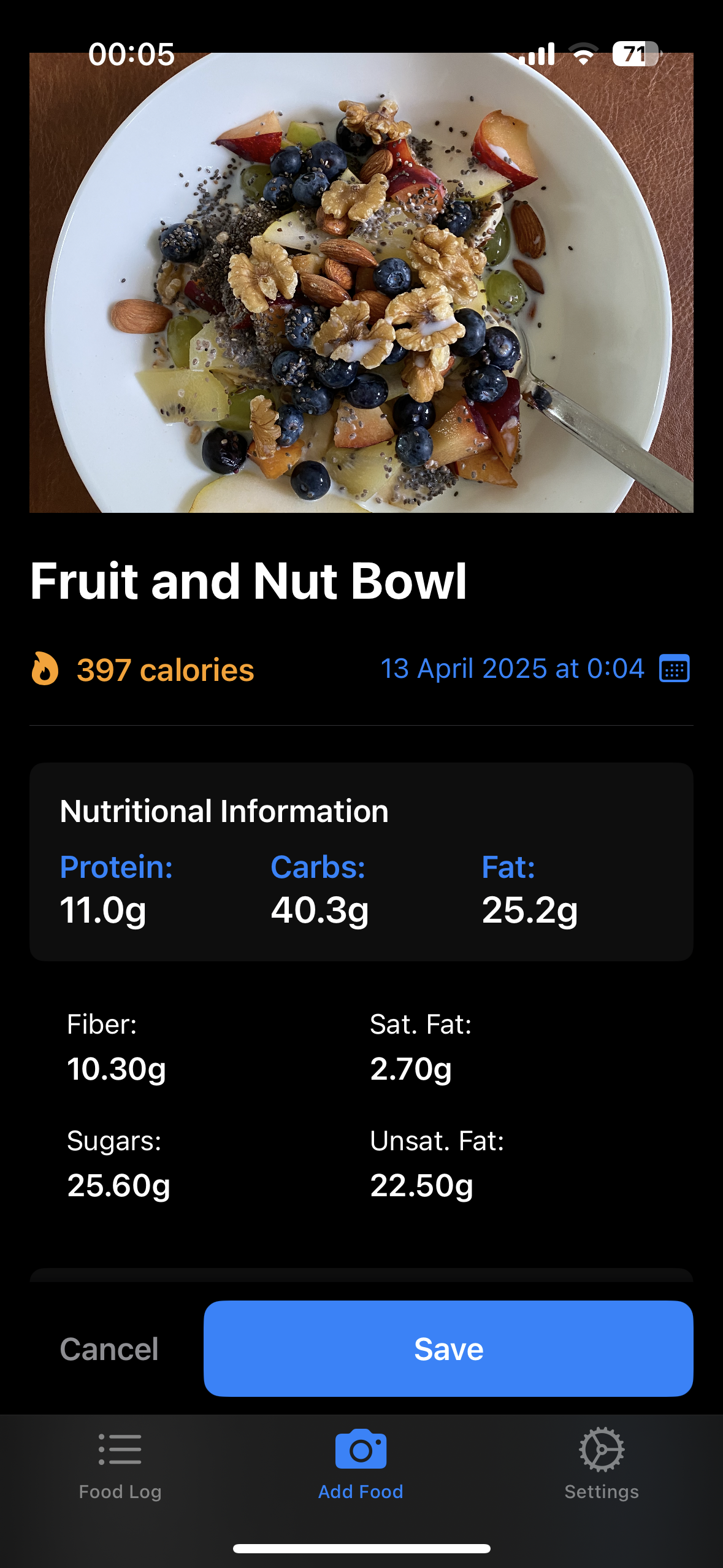Tap the Fat 25.2g value
This screenshot has width=723, height=1568.
530,910
